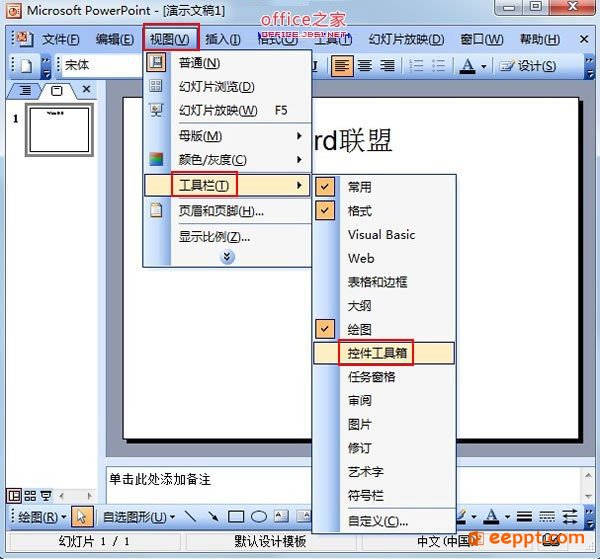Click the notes field 单击此处添加备注
The height and width of the screenshot is (559, 600).
point(160,479)
